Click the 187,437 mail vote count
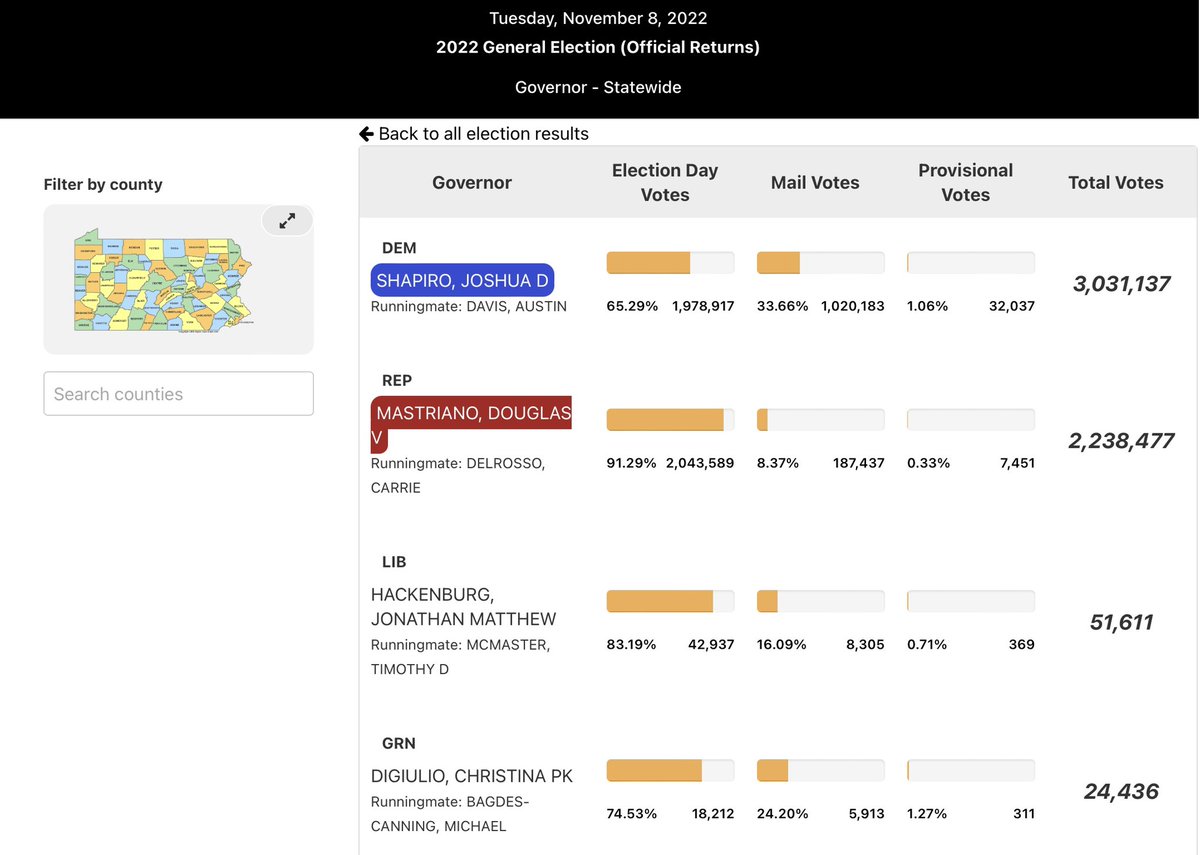1200x855 pixels. [x=859, y=463]
